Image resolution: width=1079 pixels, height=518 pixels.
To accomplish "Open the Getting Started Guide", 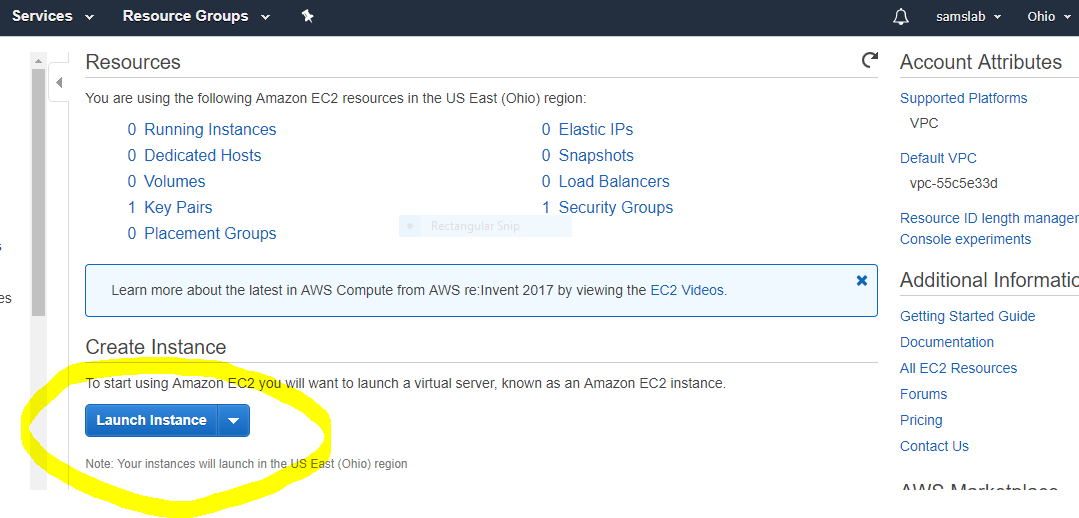I will click(968, 316).
